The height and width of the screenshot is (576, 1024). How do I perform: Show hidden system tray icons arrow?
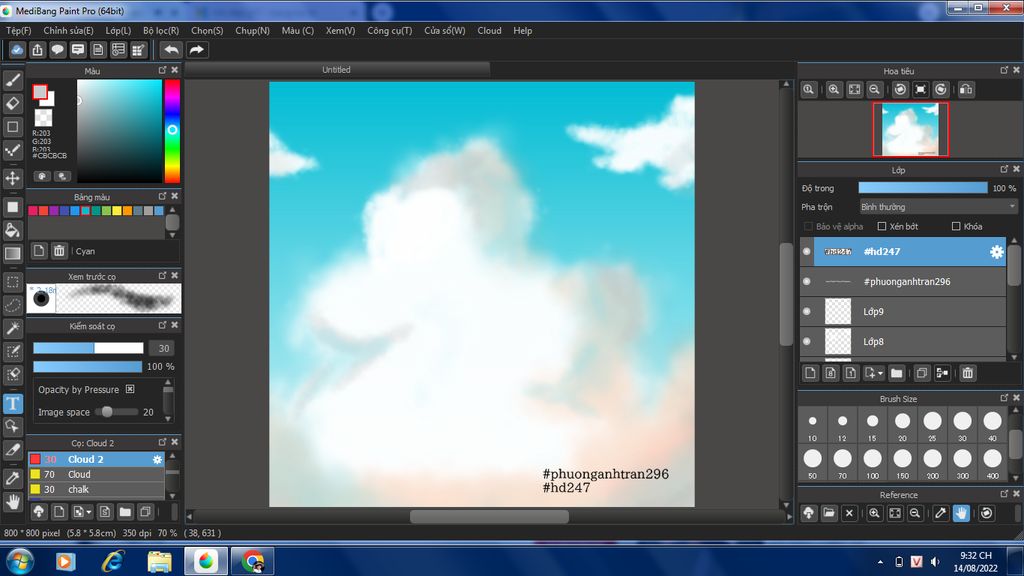coord(880,562)
